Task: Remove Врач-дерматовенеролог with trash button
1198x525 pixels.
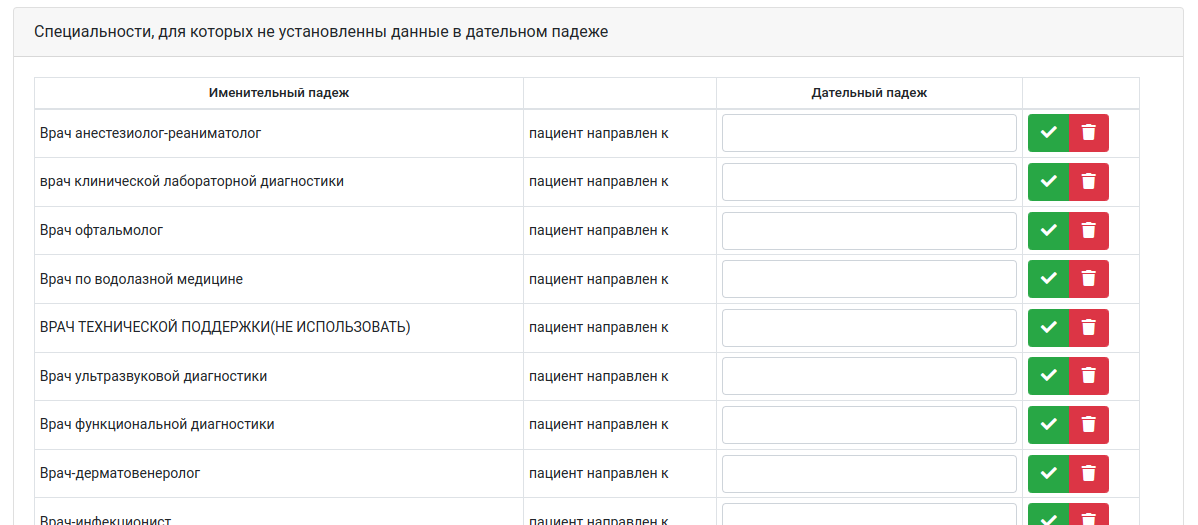Action: tap(1089, 473)
